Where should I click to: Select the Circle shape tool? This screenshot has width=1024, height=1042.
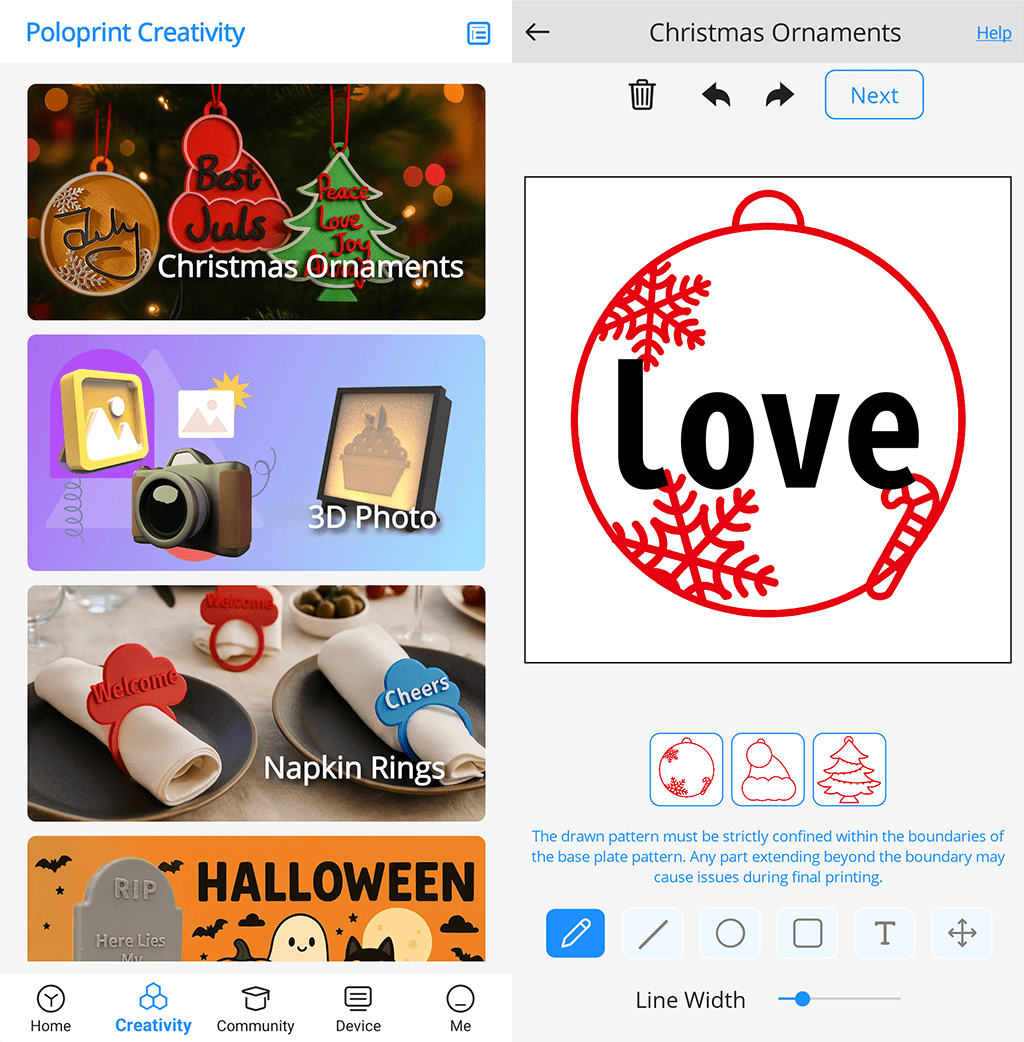click(729, 933)
